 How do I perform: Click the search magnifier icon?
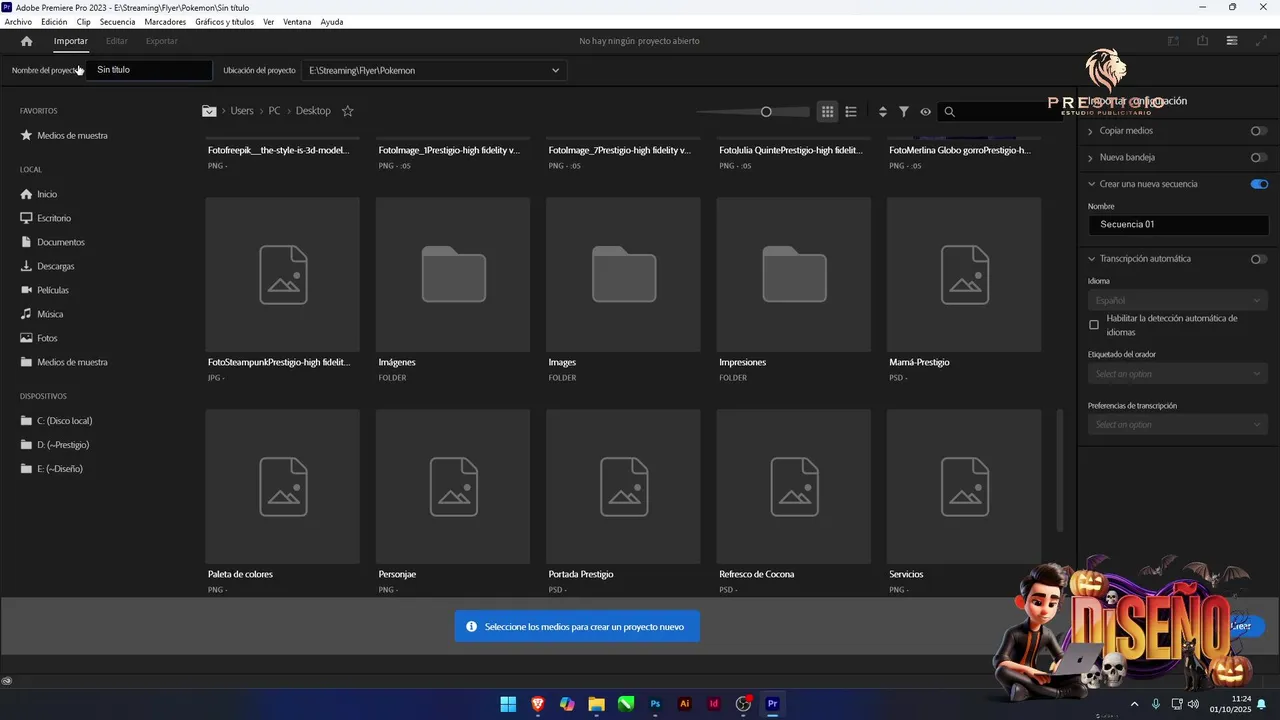(950, 112)
